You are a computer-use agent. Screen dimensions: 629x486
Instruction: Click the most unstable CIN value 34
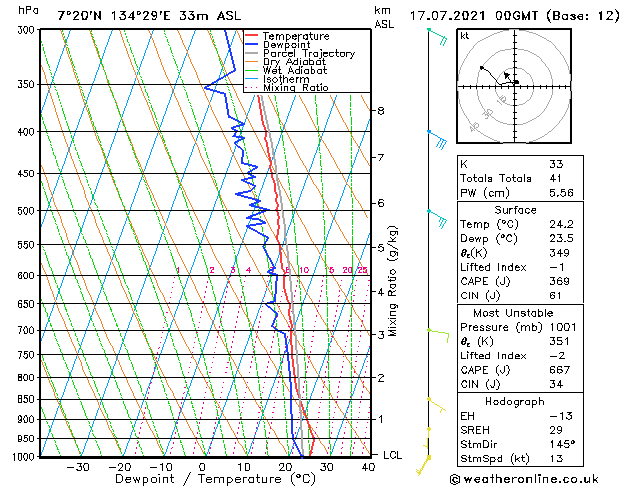pyautogui.click(x=556, y=384)
